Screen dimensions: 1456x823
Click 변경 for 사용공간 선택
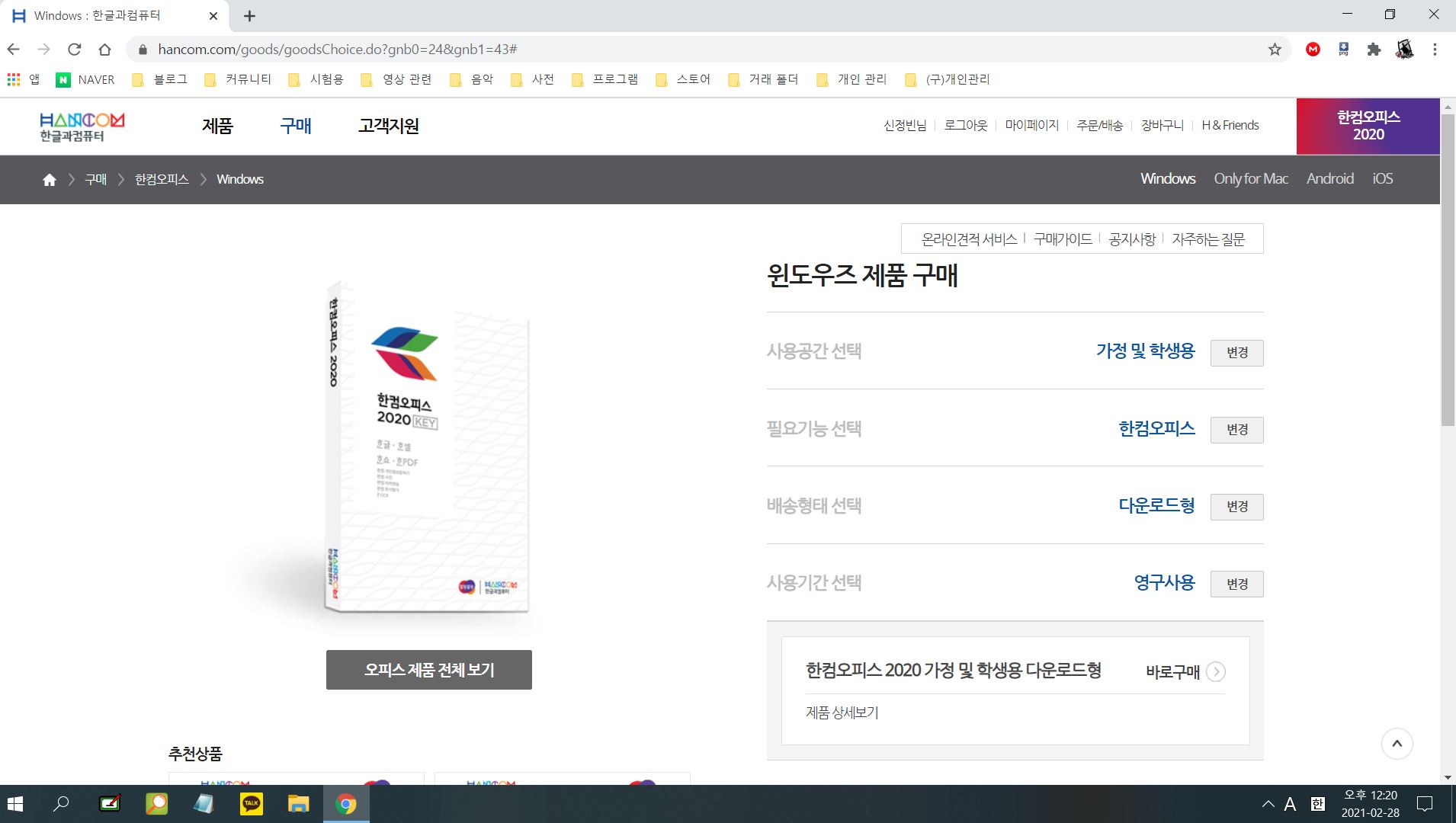coord(1237,353)
